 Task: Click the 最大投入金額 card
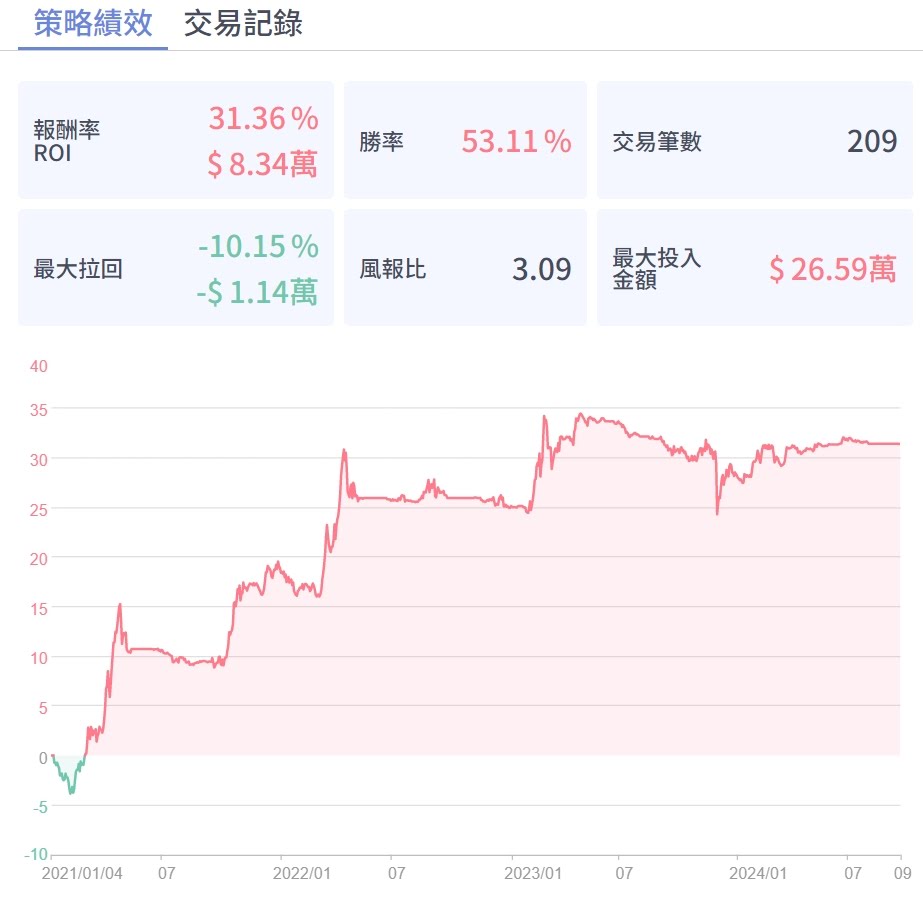coord(755,268)
